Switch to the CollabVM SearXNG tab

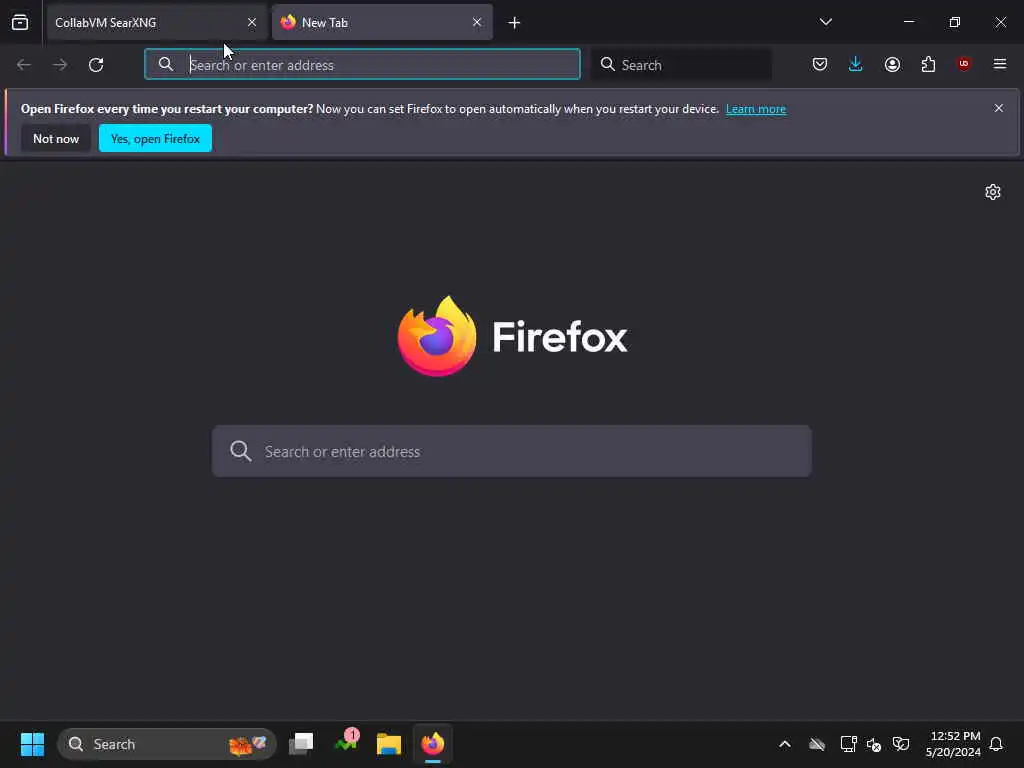(x=157, y=22)
